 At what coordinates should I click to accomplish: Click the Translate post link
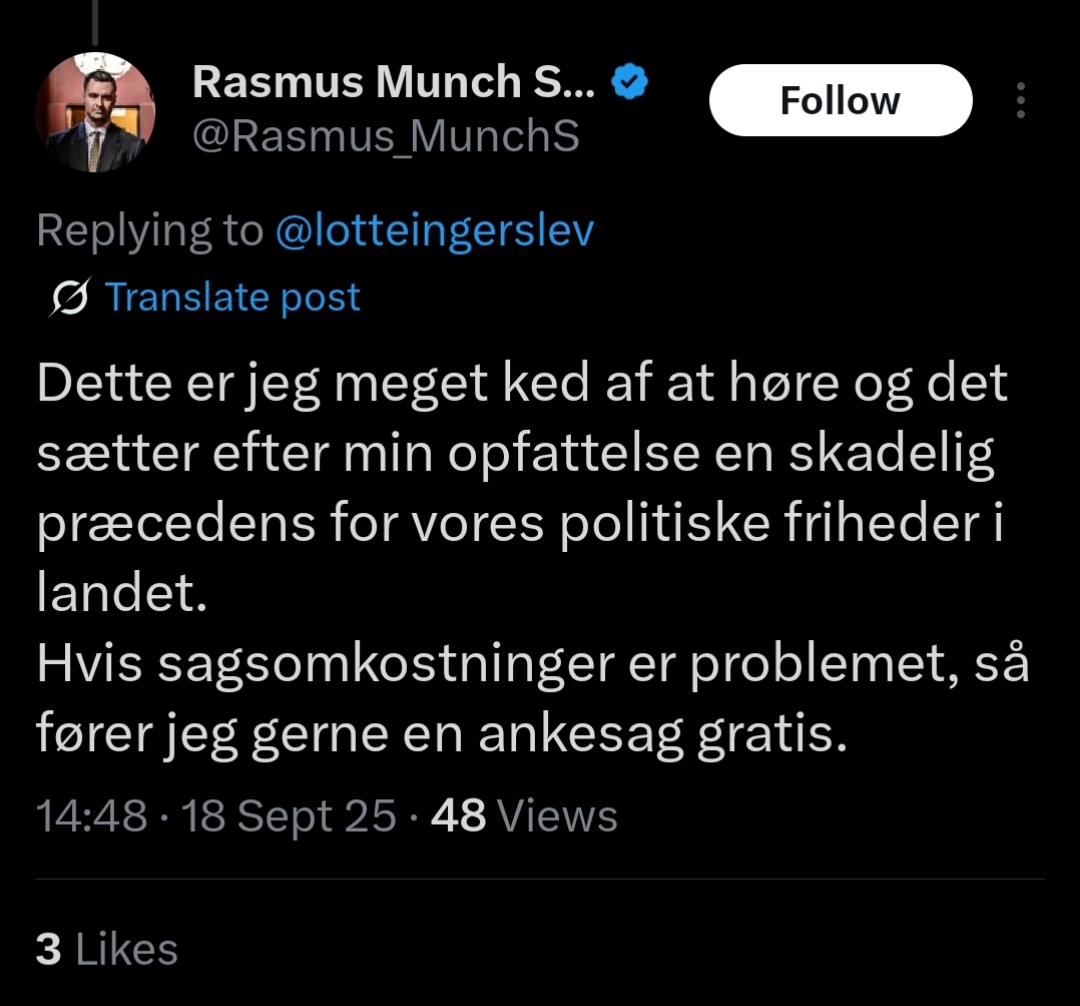click(232, 298)
